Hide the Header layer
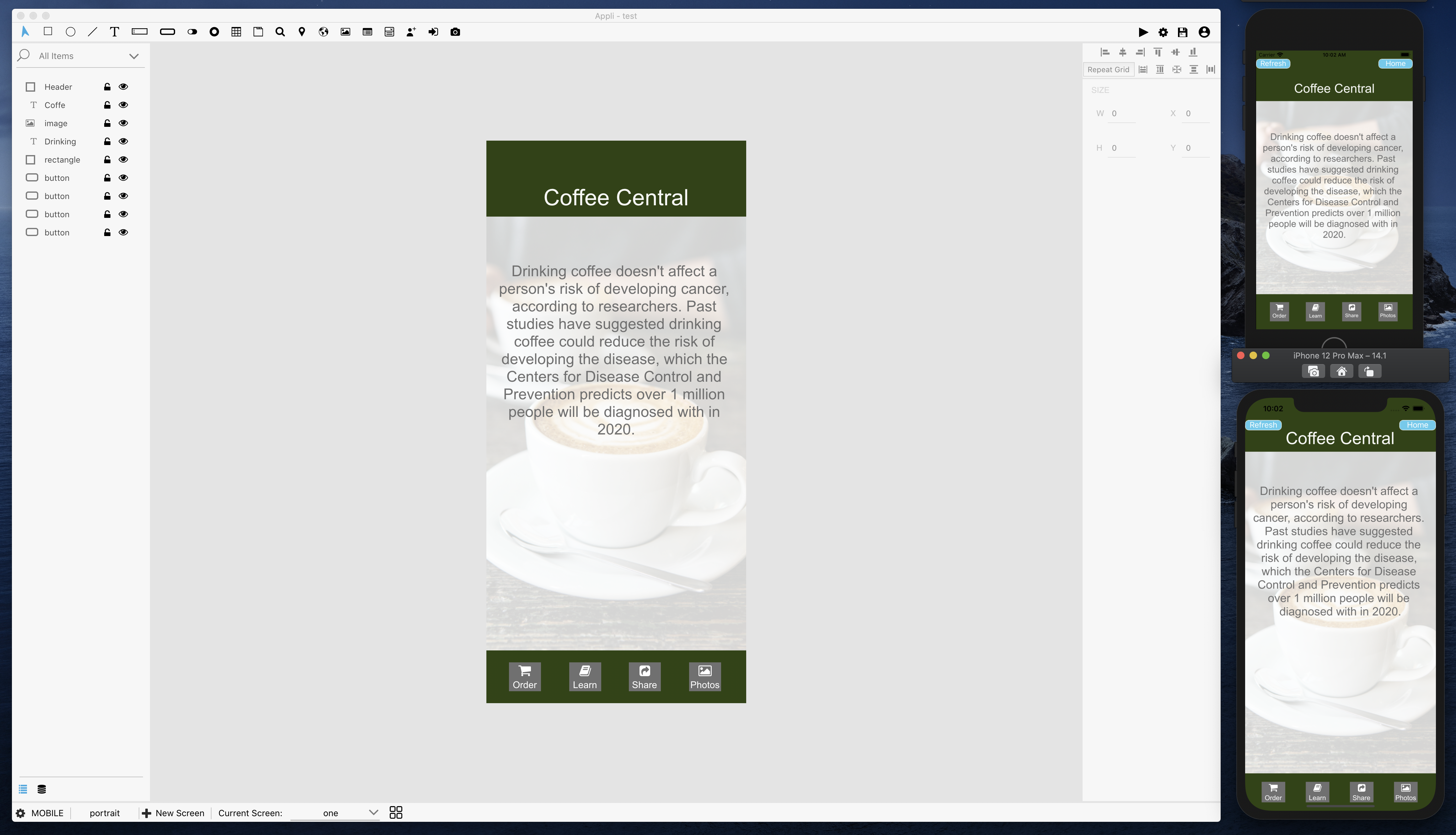Viewport: 1456px width, 835px height. point(123,87)
